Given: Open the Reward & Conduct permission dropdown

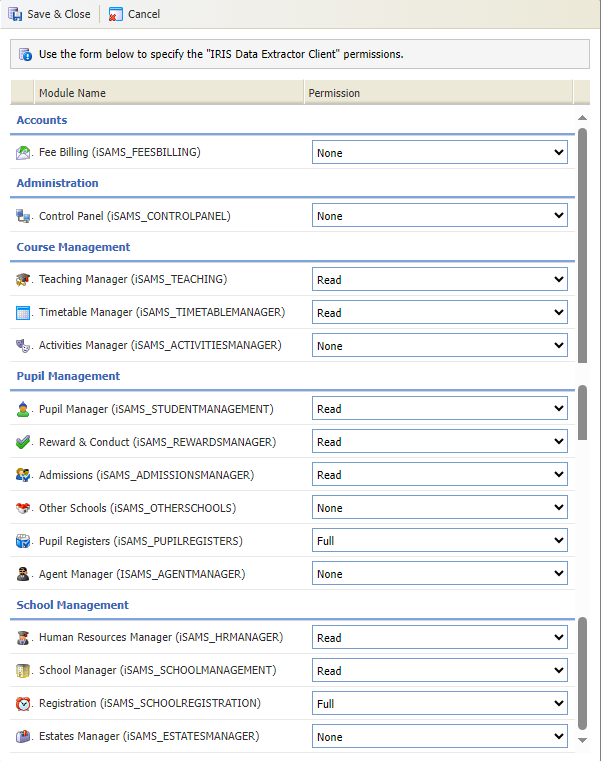Looking at the screenshot, I should click(439, 442).
